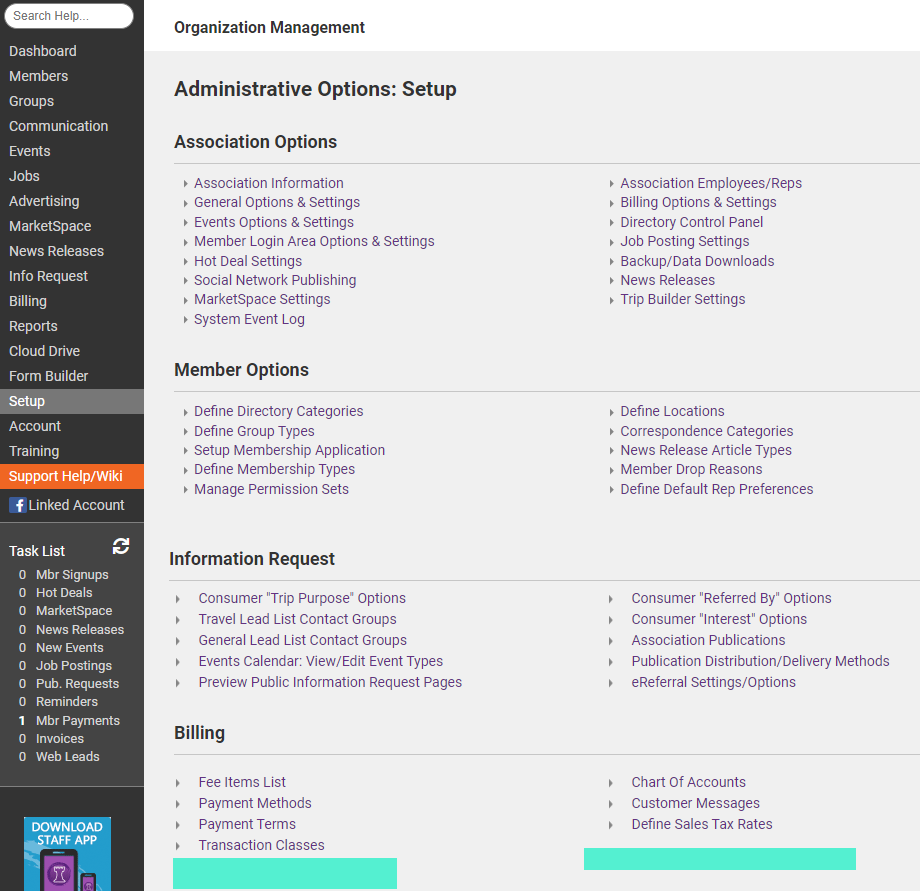
Task: Open the Support Help/Wiki sidebar item
Action: click(x=66, y=476)
